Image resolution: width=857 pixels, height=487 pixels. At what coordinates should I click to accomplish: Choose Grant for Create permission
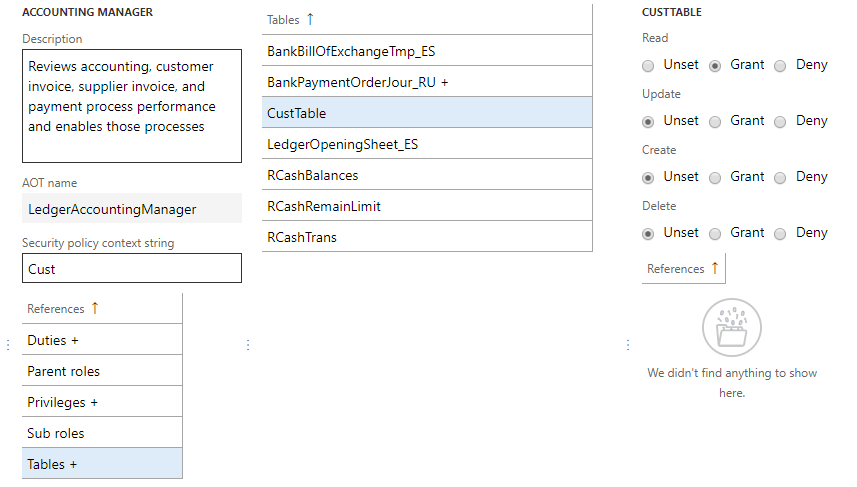(715, 178)
